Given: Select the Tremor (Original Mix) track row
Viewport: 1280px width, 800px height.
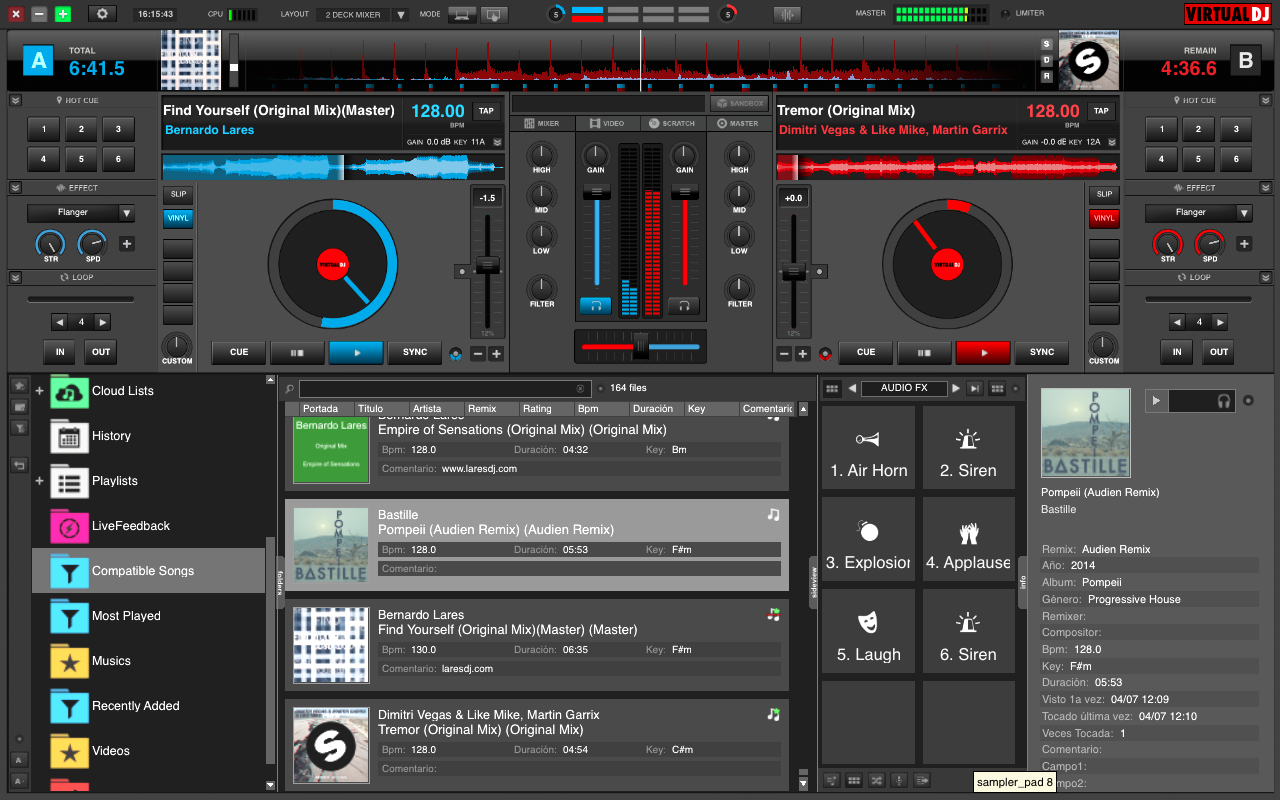Looking at the screenshot, I should (537, 740).
